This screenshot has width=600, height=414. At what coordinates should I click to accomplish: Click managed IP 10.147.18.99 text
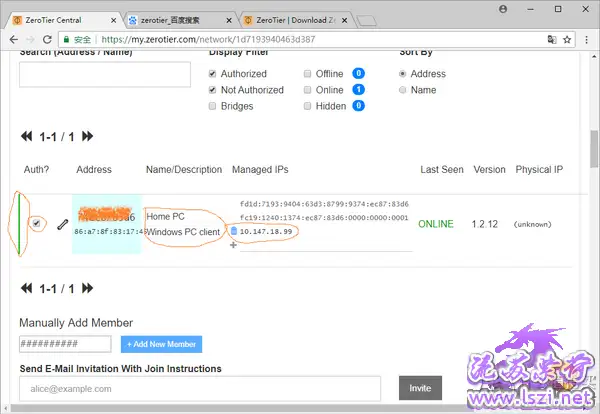tap(266, 231)
